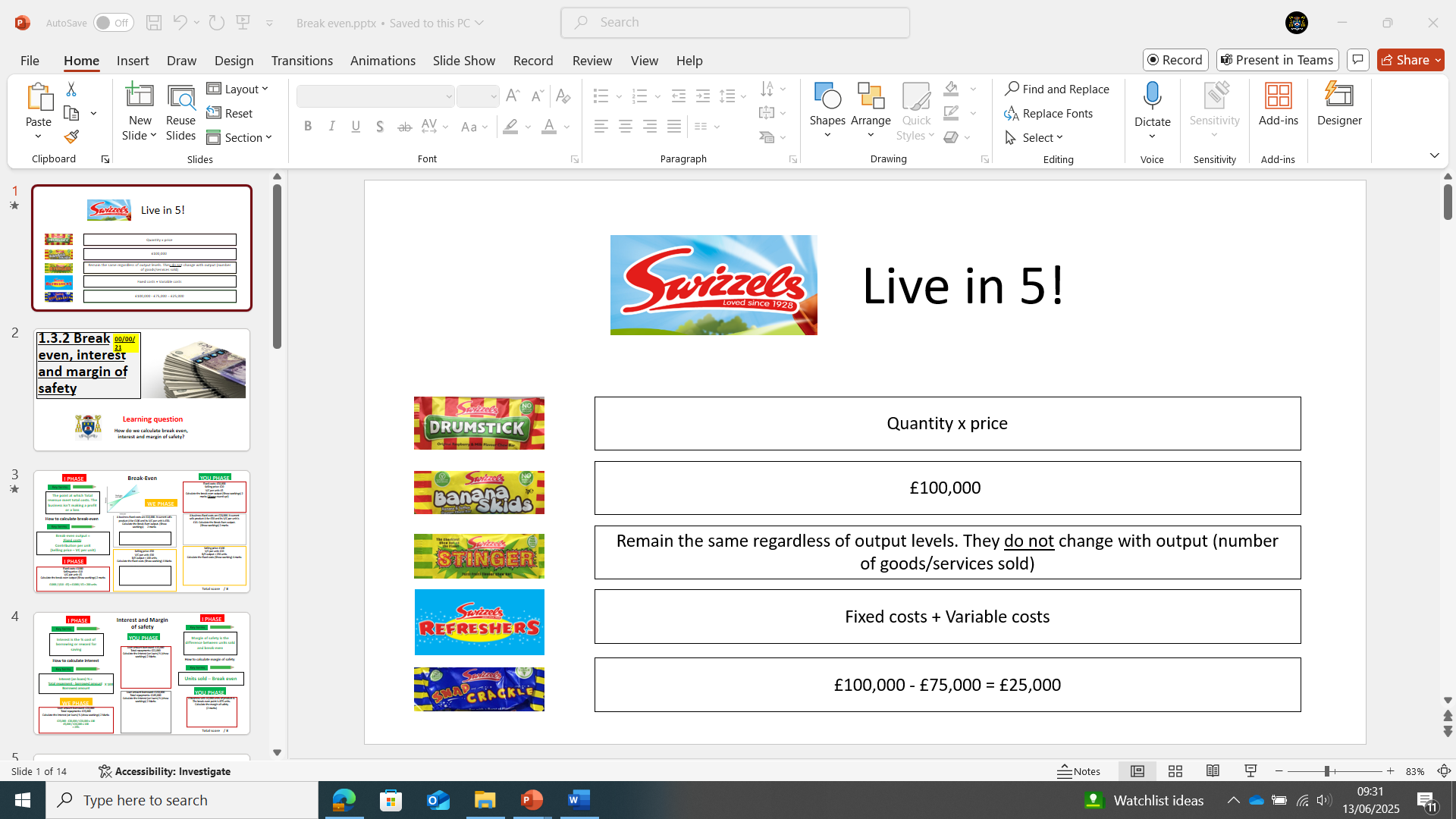Open the font size combo box
Screen dimensions: 1456x819
click(x=479, y=96)
